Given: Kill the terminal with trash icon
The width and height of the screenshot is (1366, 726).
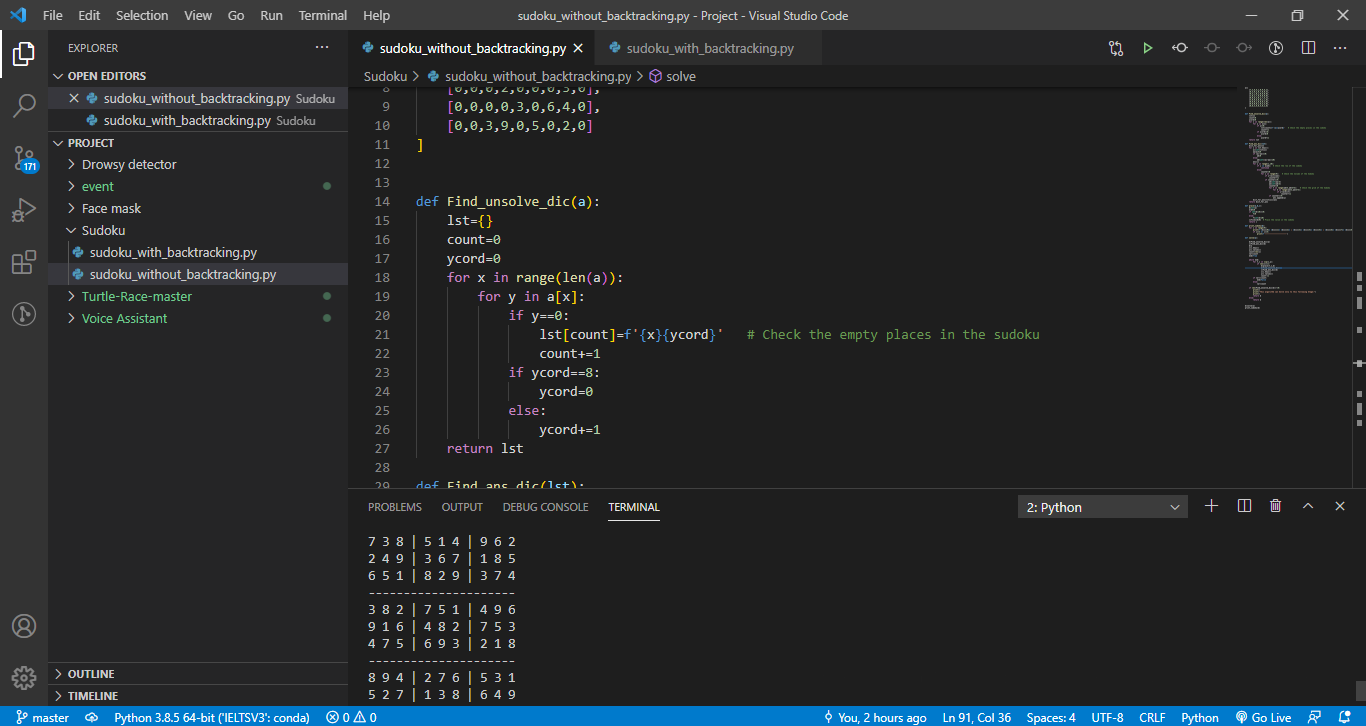Looking at the screenshot, I should tap(1276, 506).
